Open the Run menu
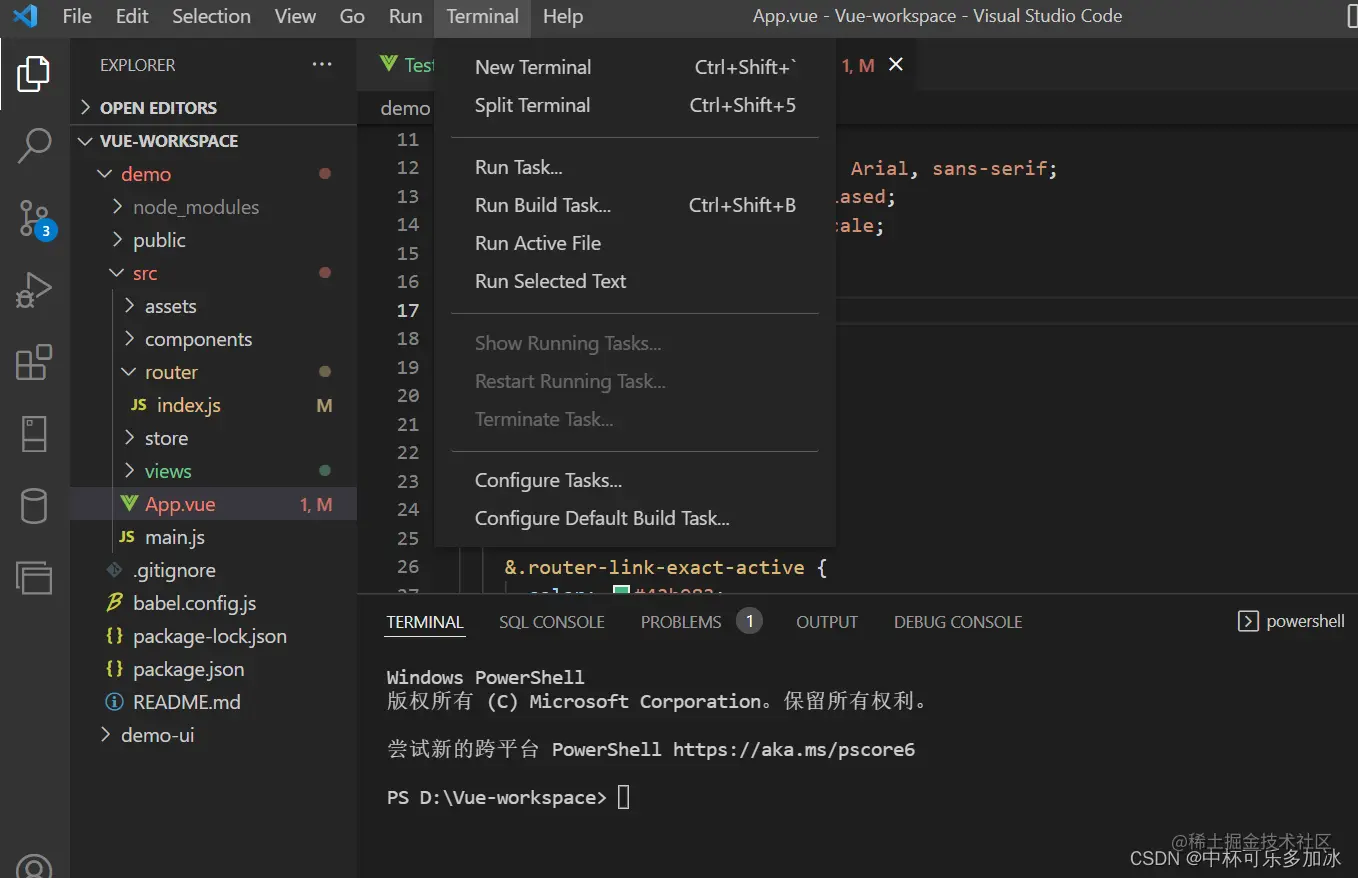 tap(405, 16)
